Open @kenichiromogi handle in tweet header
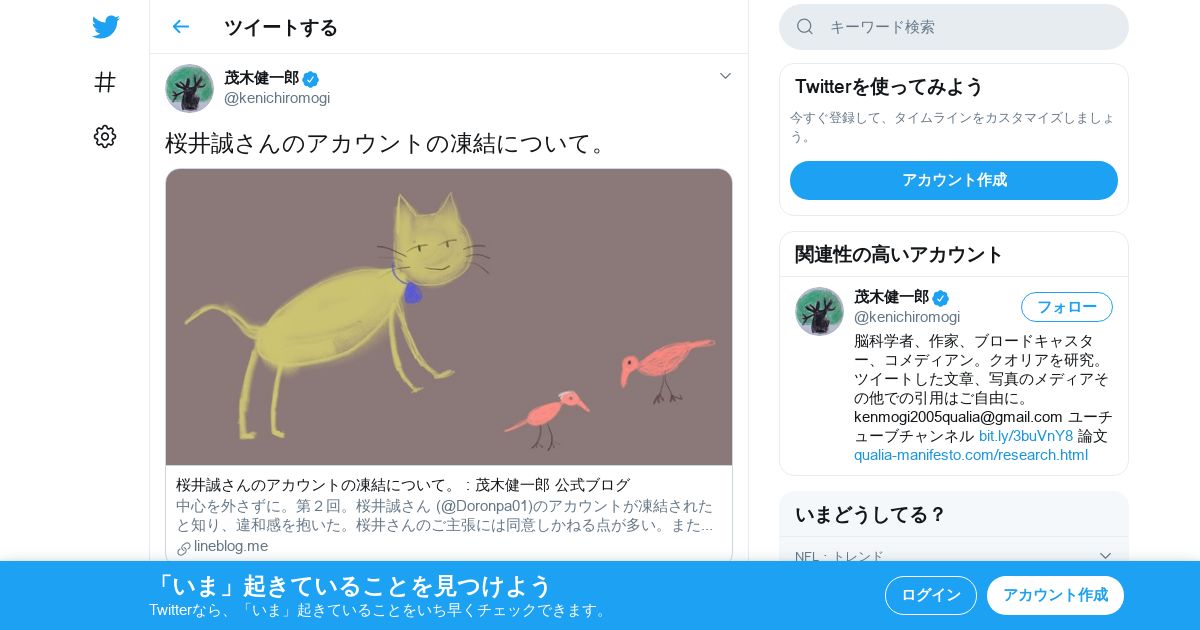The width and height of the screenshot is (1200, 630). click(x=277, y=98)
